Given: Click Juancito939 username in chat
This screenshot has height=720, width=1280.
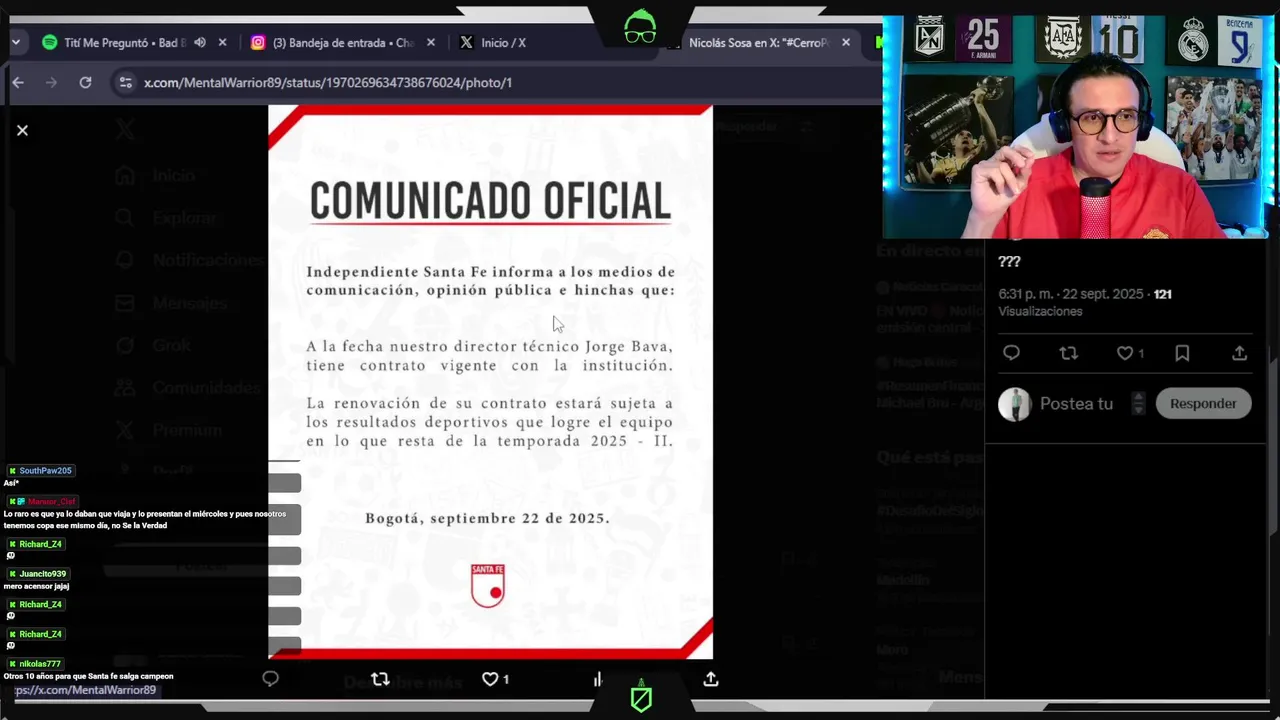Looking at the screenshot, I should (43, 574).
